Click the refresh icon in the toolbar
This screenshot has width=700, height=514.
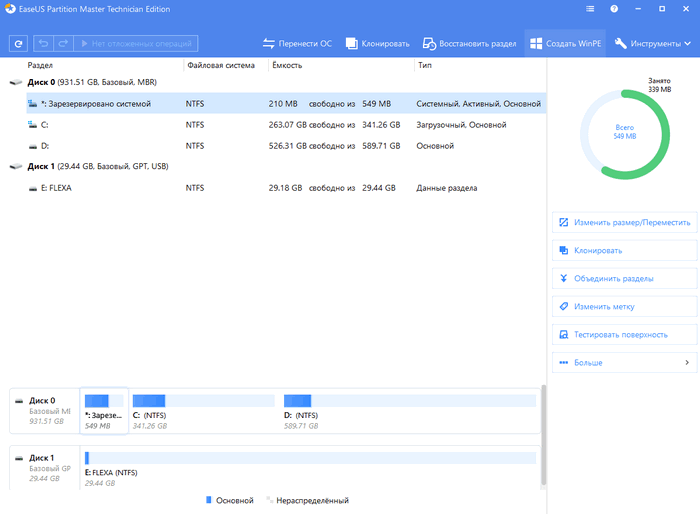[x=18, y=44]
